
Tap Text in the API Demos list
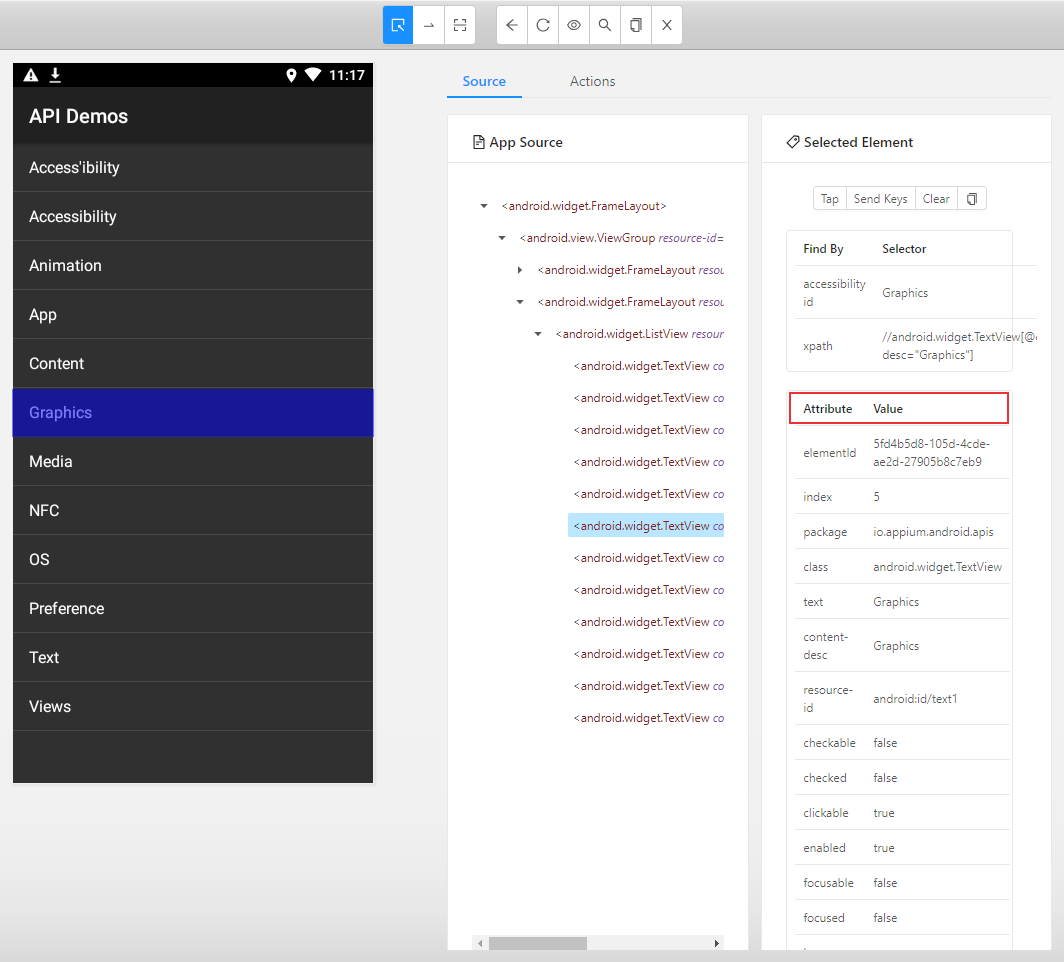[193, 657]
